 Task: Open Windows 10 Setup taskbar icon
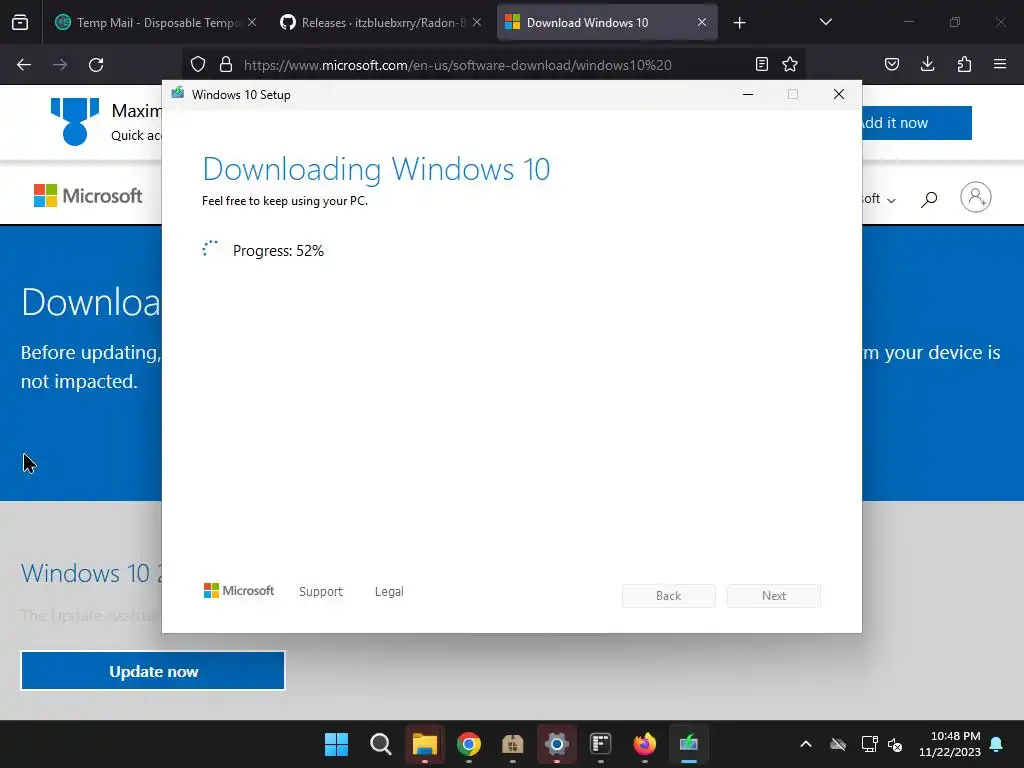tap(688, 744)
